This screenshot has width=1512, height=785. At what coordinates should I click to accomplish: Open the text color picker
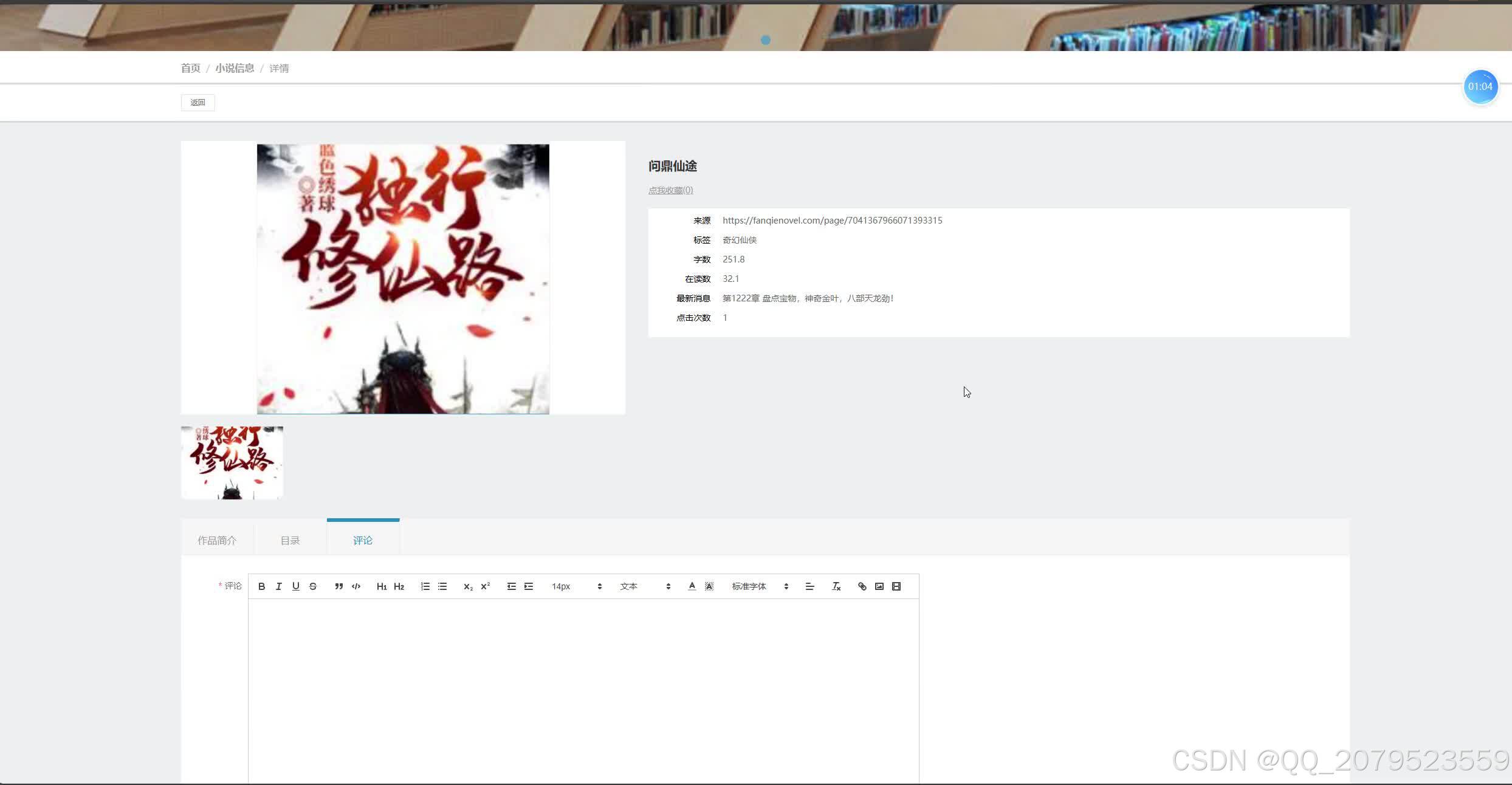tap(692, 586)
